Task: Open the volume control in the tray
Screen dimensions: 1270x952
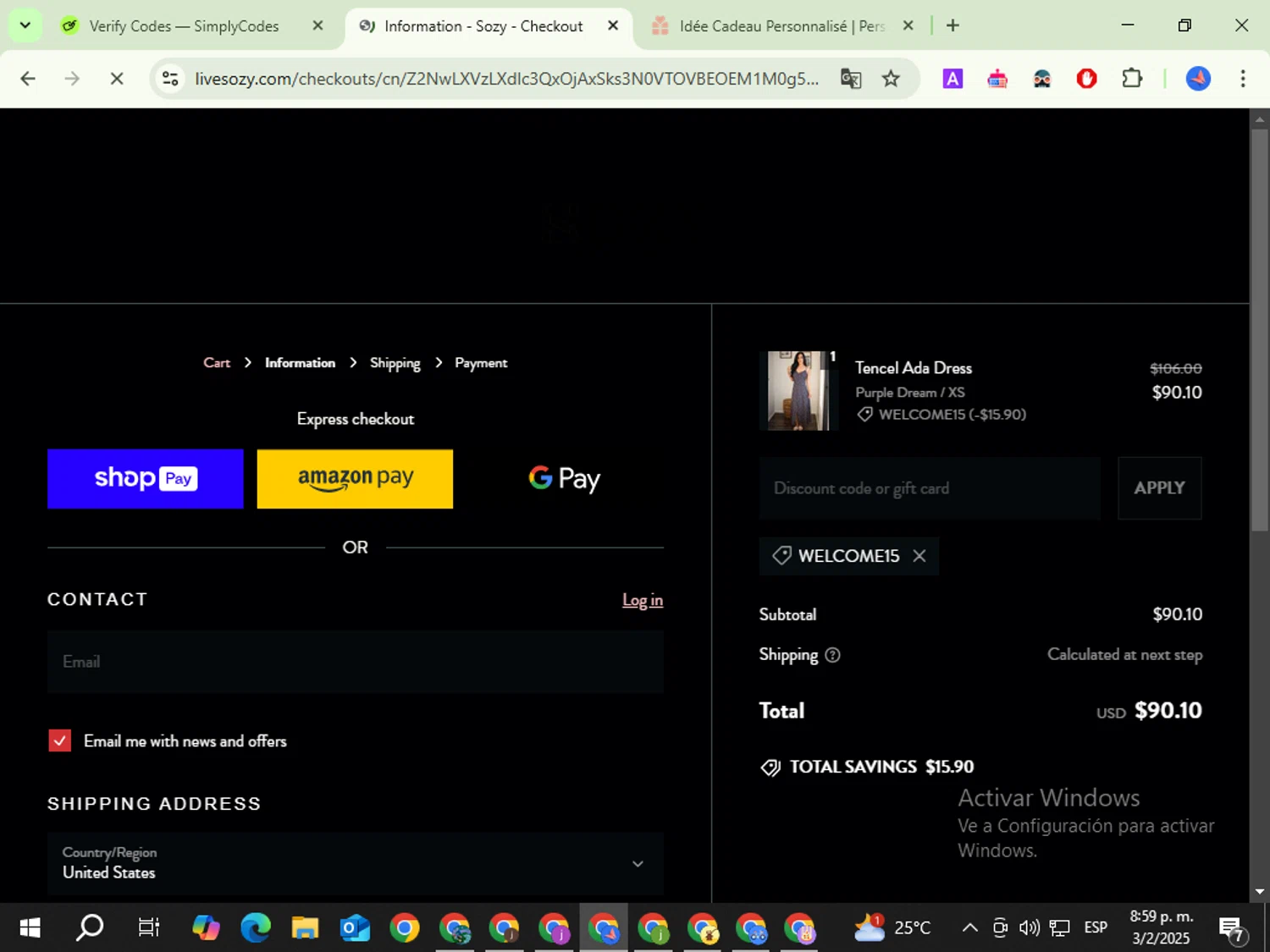Action: click(x=1030, y=928)
